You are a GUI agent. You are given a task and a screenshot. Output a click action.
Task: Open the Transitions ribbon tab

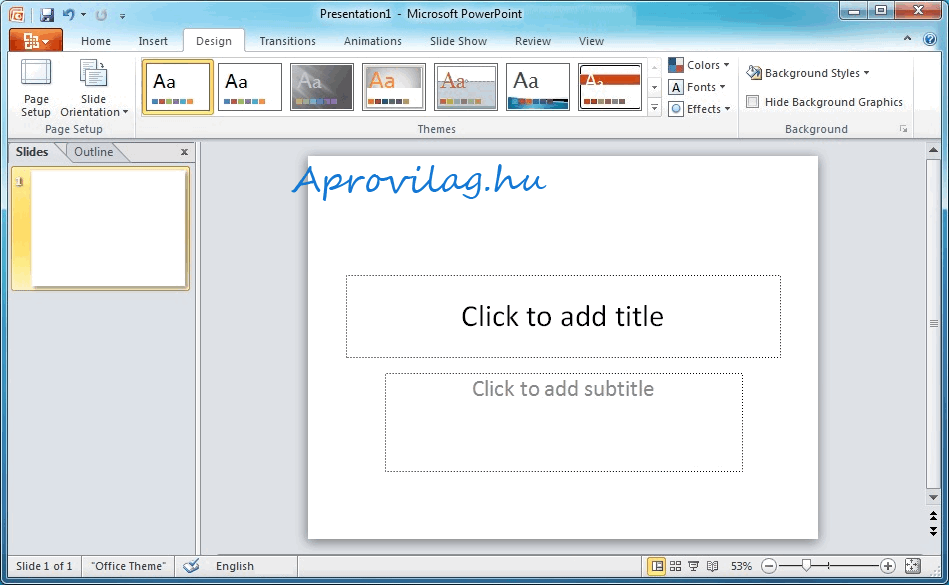click(287, 41)
